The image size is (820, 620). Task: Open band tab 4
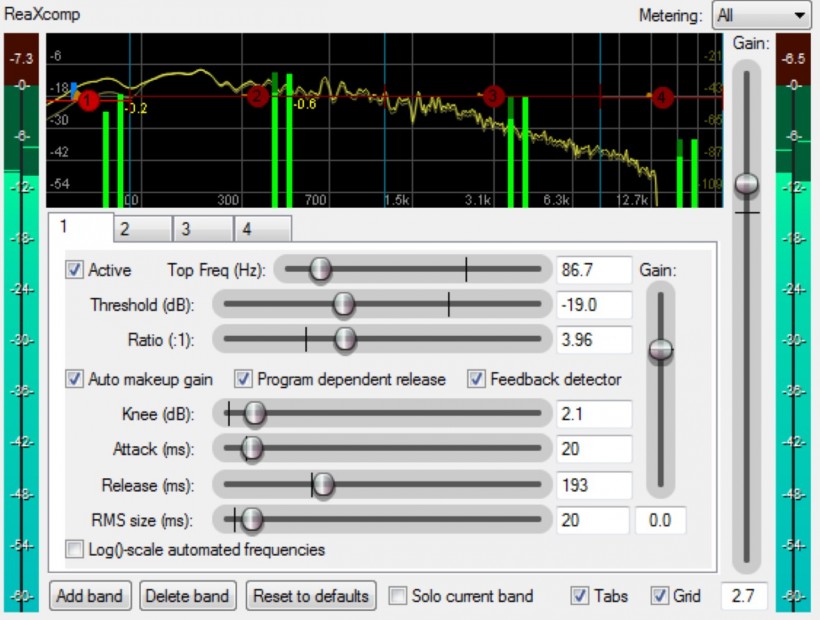pos(262,229)
